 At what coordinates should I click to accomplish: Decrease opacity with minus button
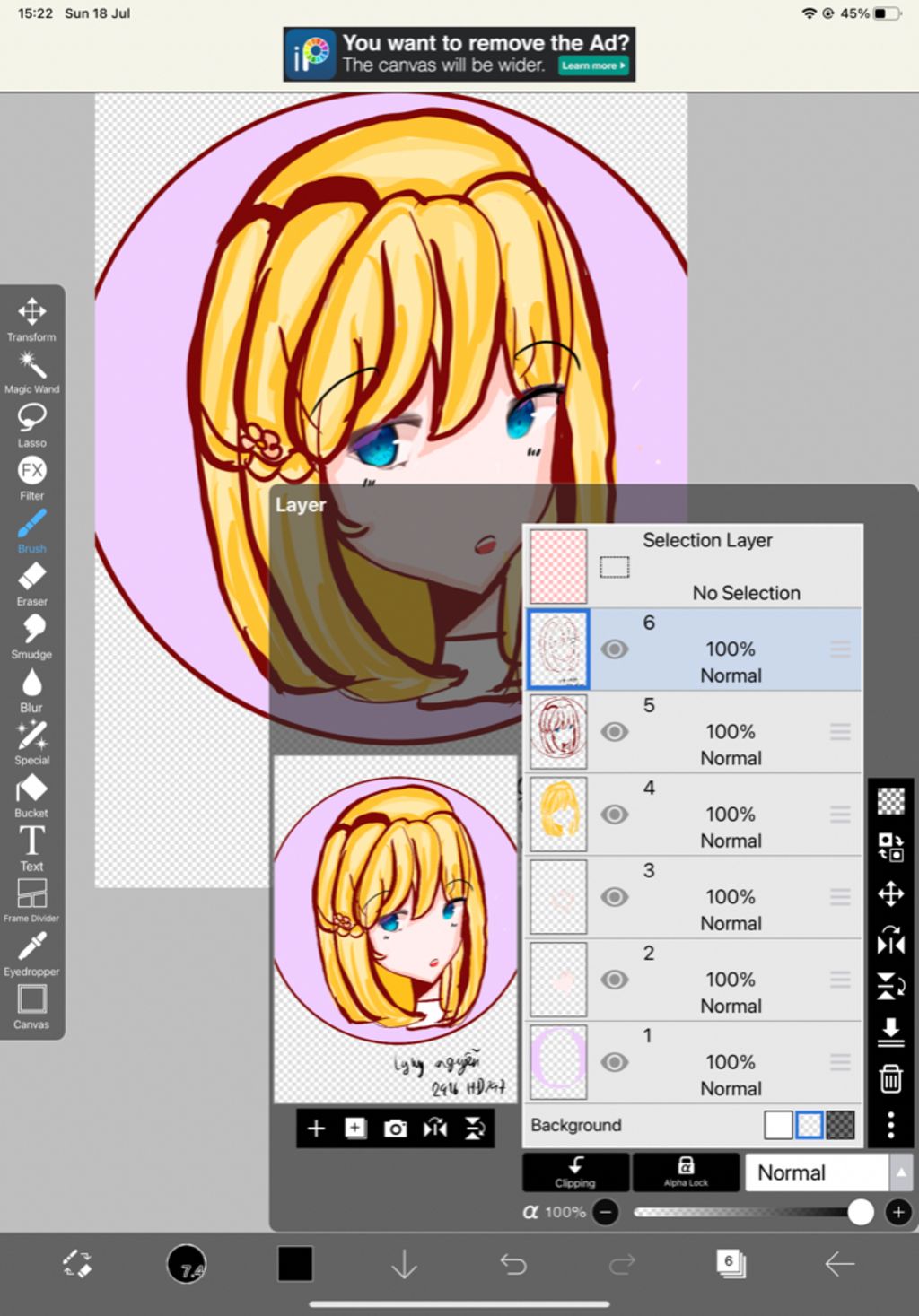point(606,1212)
